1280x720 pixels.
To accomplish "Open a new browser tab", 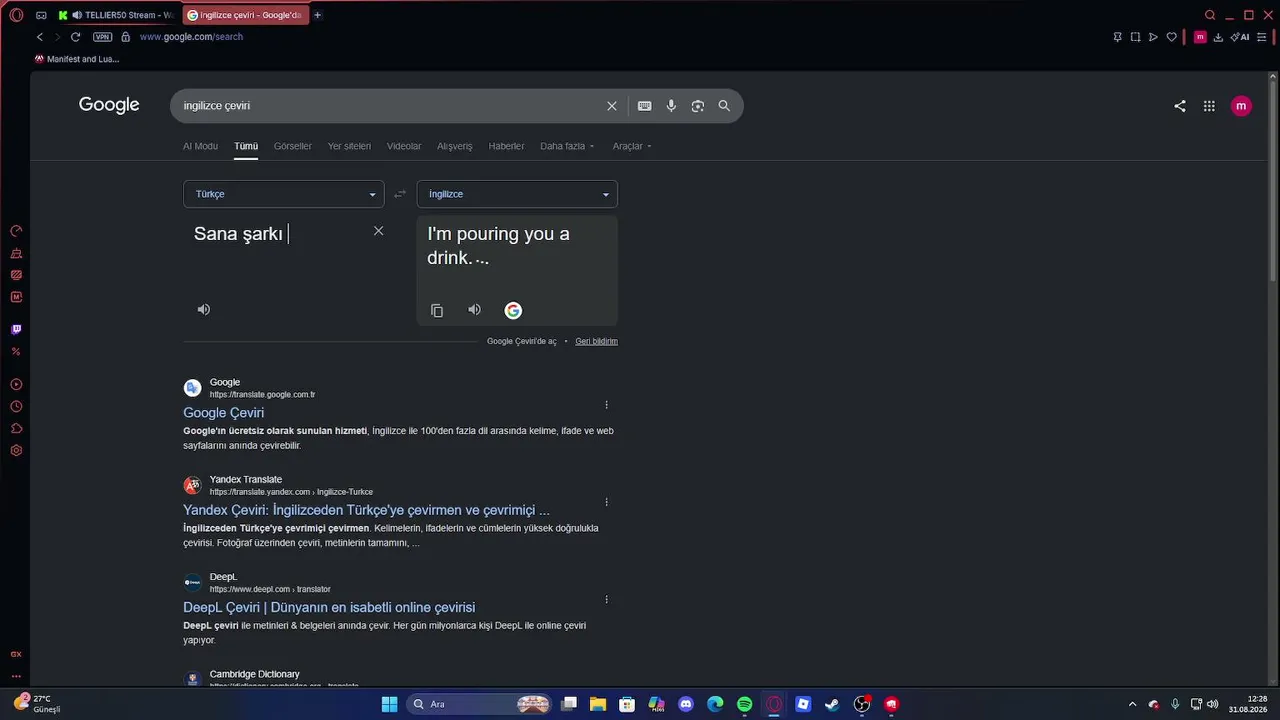I will 318,15.
